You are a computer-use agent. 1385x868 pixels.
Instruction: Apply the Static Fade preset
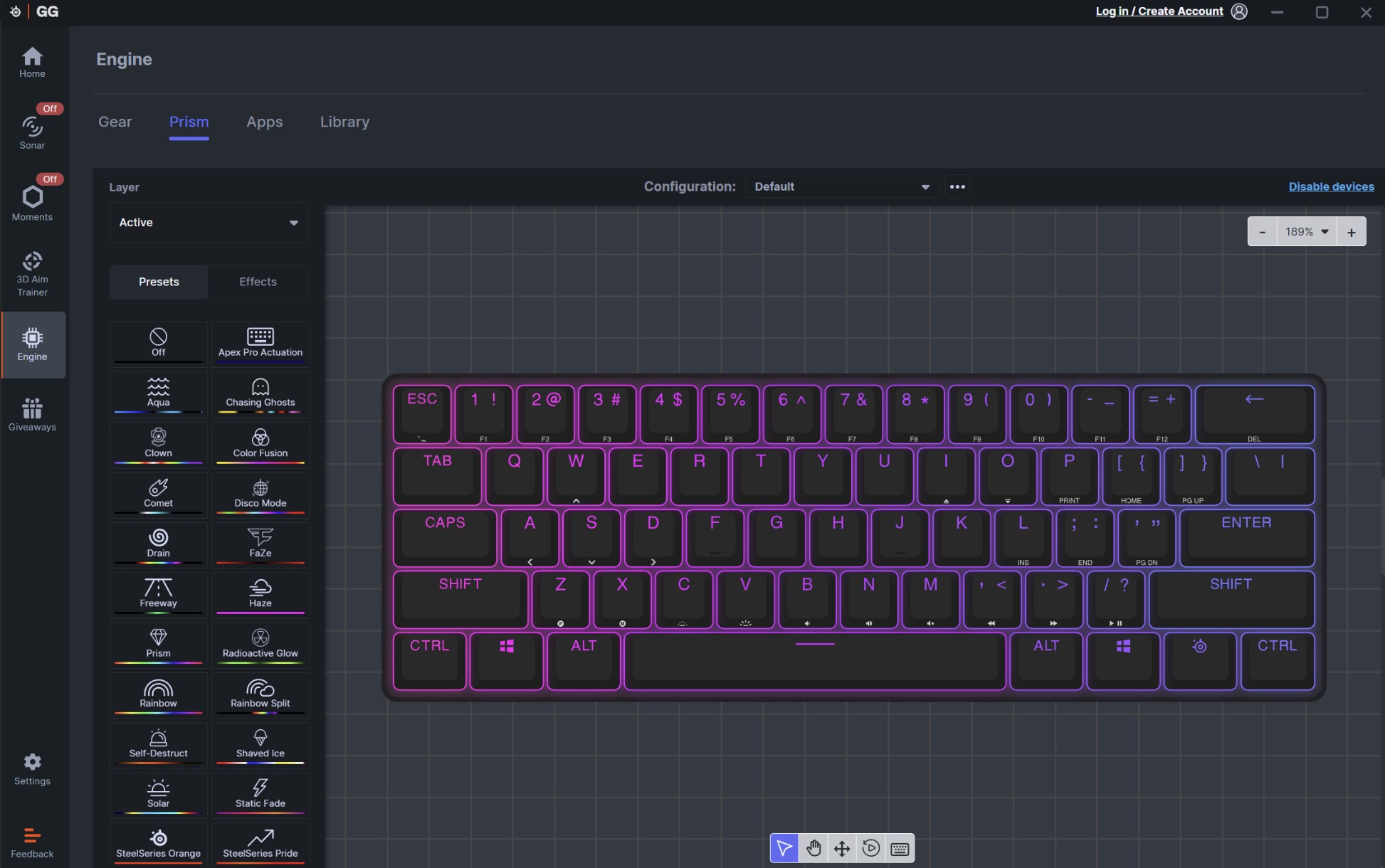click(260, 794)
